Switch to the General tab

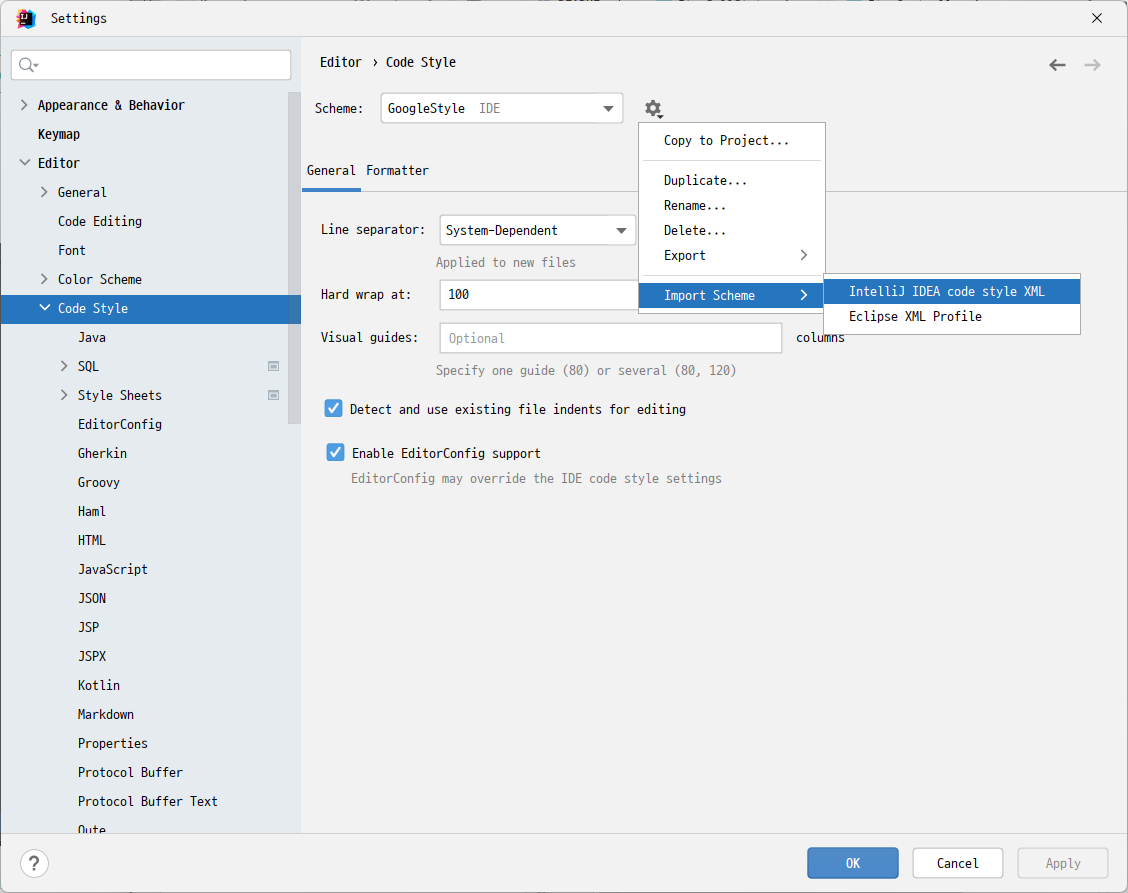coord(331,171)
